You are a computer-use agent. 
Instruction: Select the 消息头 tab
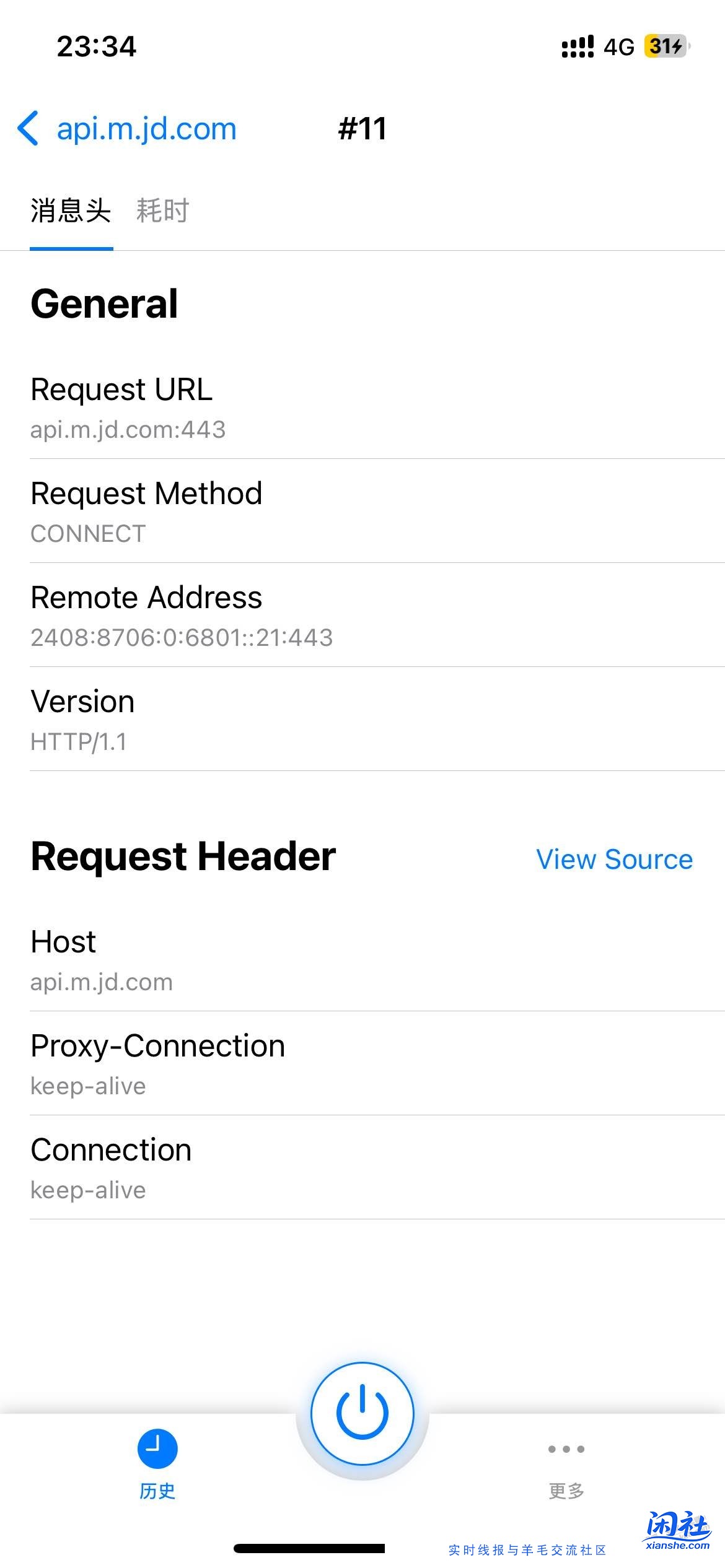[x=71, y=211]
